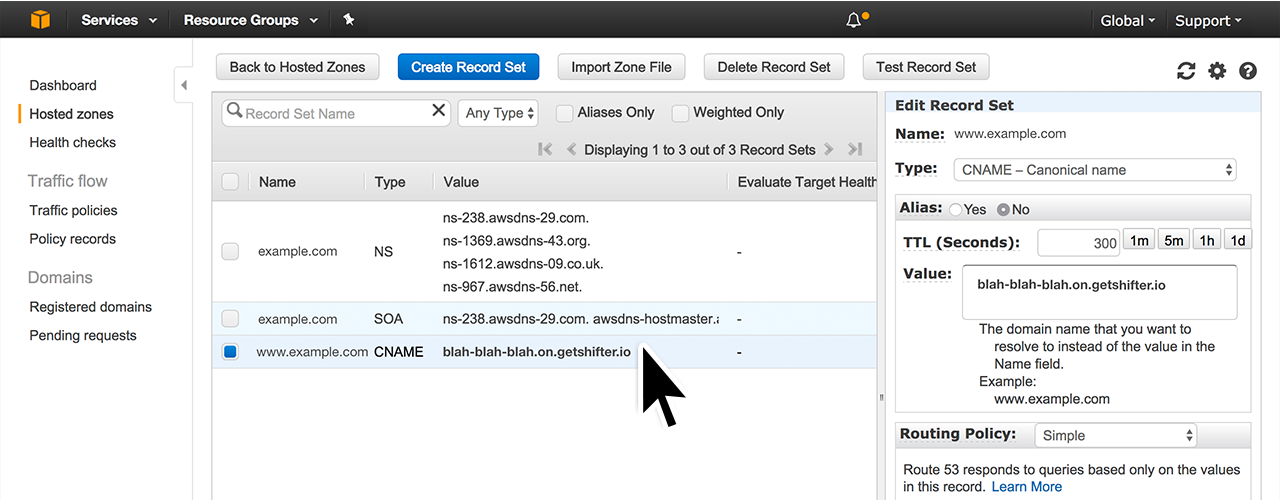Open Hosted zones in the sidebar
The height and width of the screenshot is (500, 1280).
click(x=71, y=114)
